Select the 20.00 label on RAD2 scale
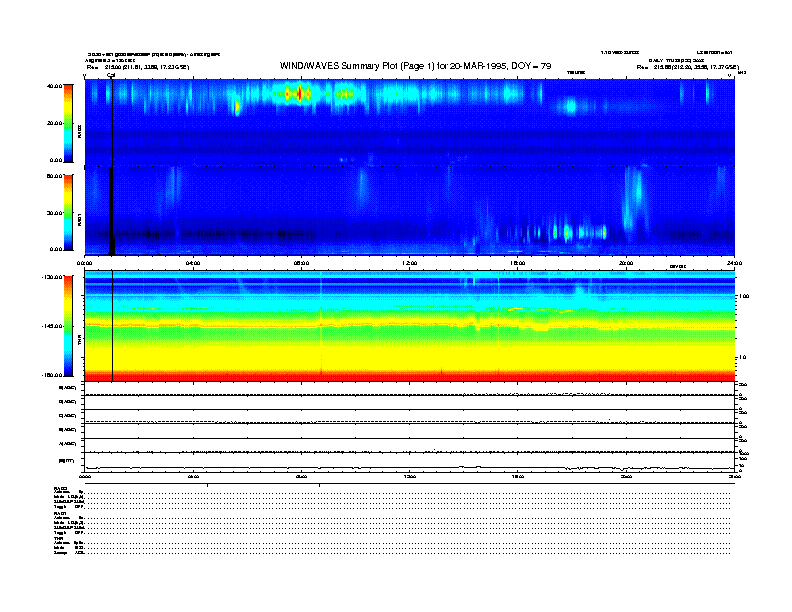Viewport: 792px width, 612px height. [x=55, y=123]
